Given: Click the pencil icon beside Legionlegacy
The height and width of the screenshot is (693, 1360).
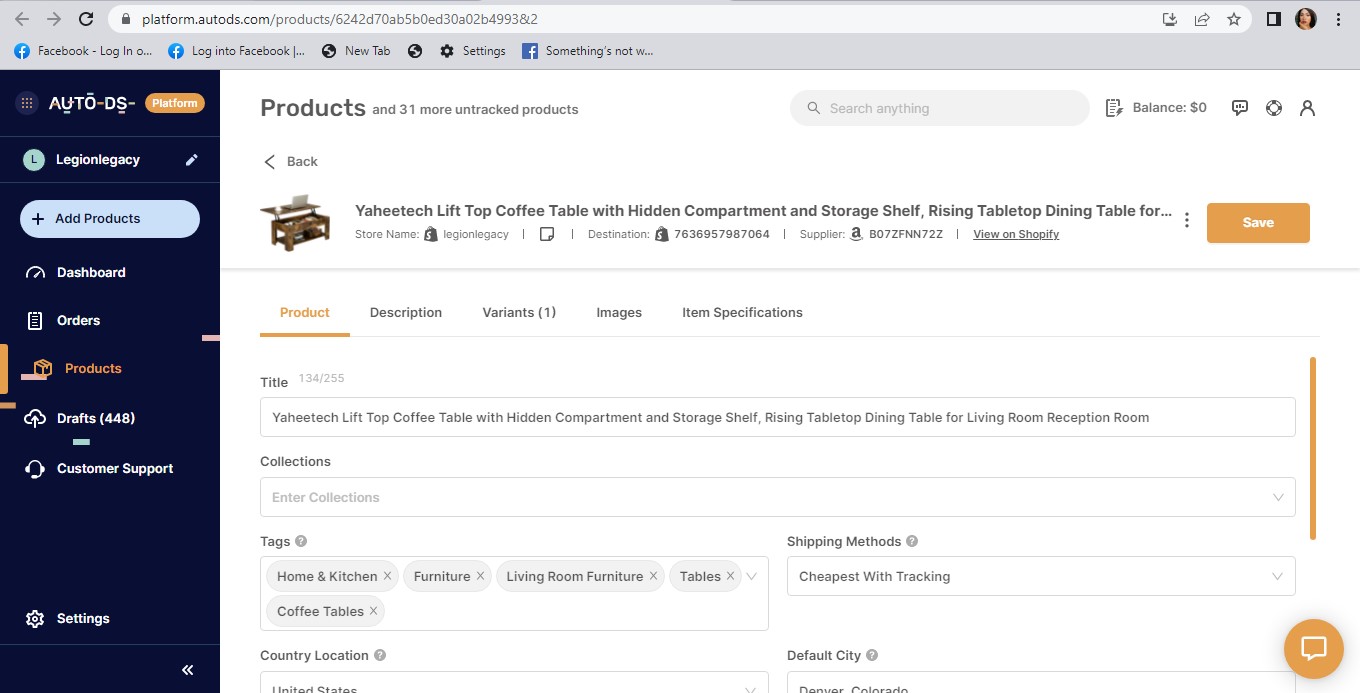Looking at the screenshot, I should pyautogui.click(x=192, y=160).
